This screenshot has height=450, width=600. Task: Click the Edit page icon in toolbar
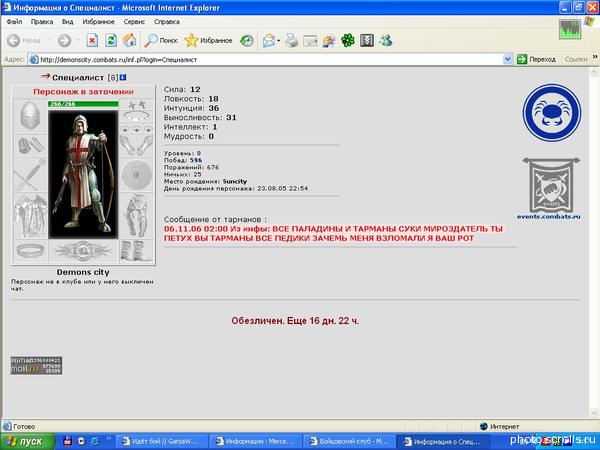[310, 41]
